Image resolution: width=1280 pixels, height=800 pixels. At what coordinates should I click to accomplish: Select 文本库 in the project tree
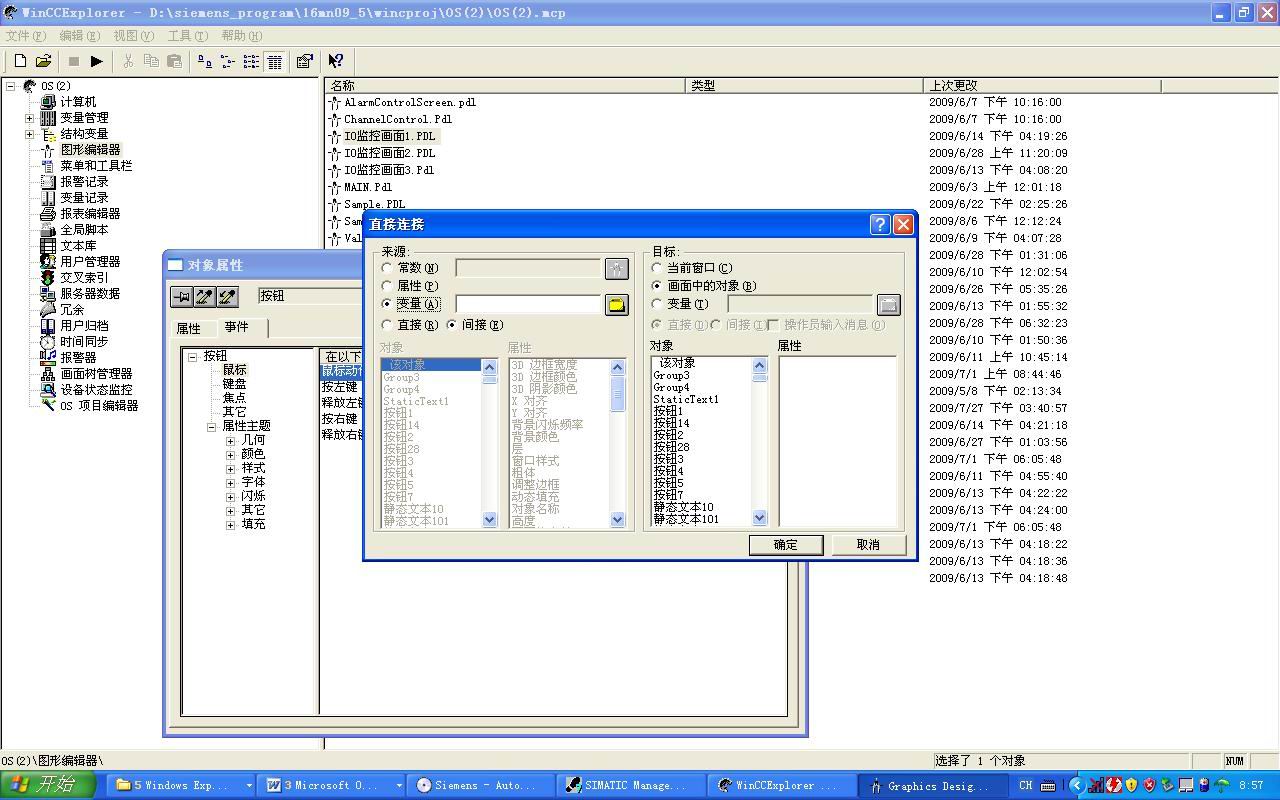(78, 246)
